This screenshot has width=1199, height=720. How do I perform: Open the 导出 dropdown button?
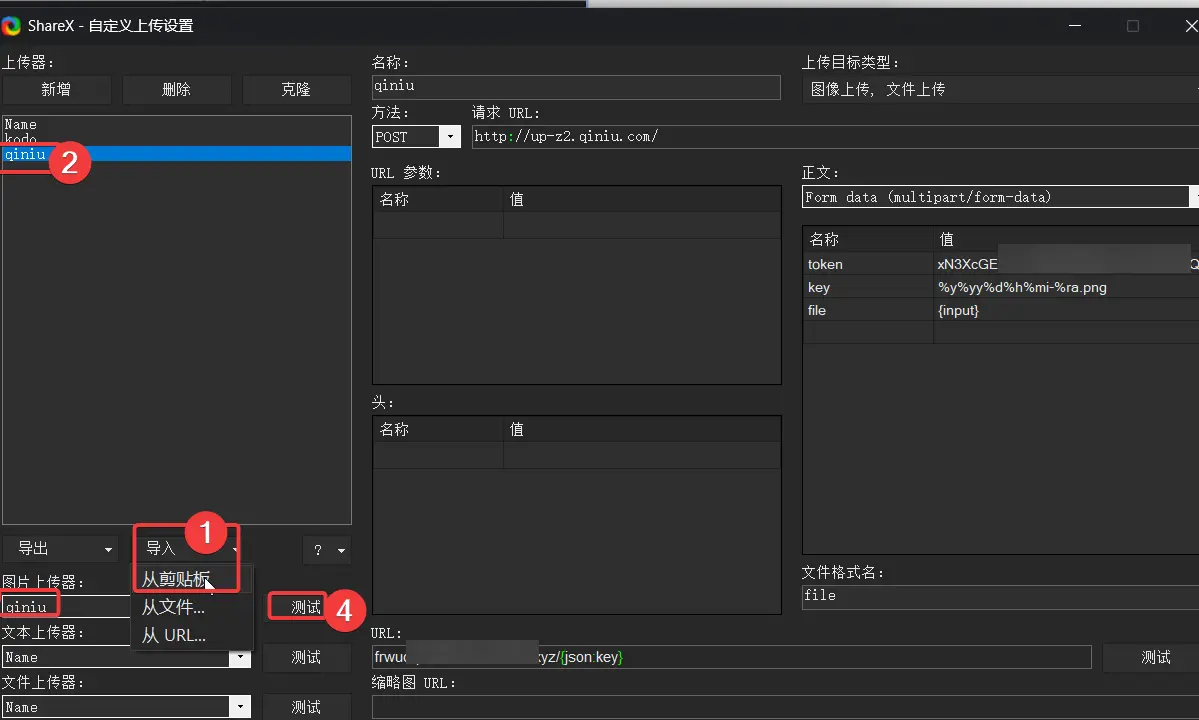pos(60,549)
